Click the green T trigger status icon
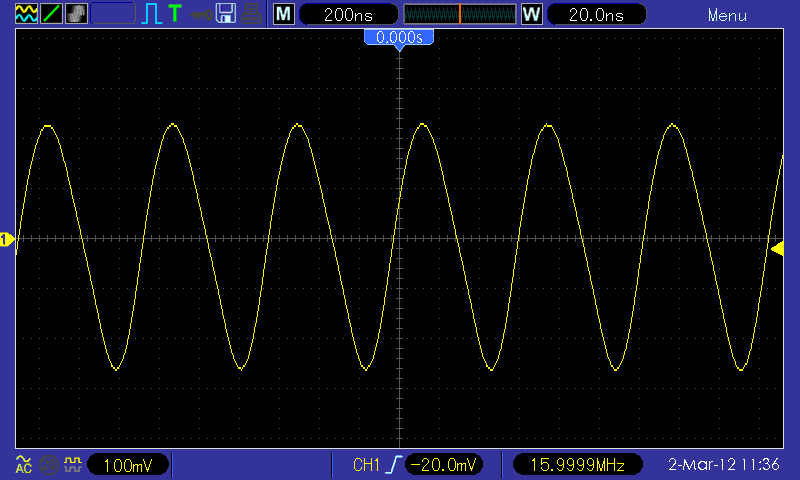 click(175, 13)
